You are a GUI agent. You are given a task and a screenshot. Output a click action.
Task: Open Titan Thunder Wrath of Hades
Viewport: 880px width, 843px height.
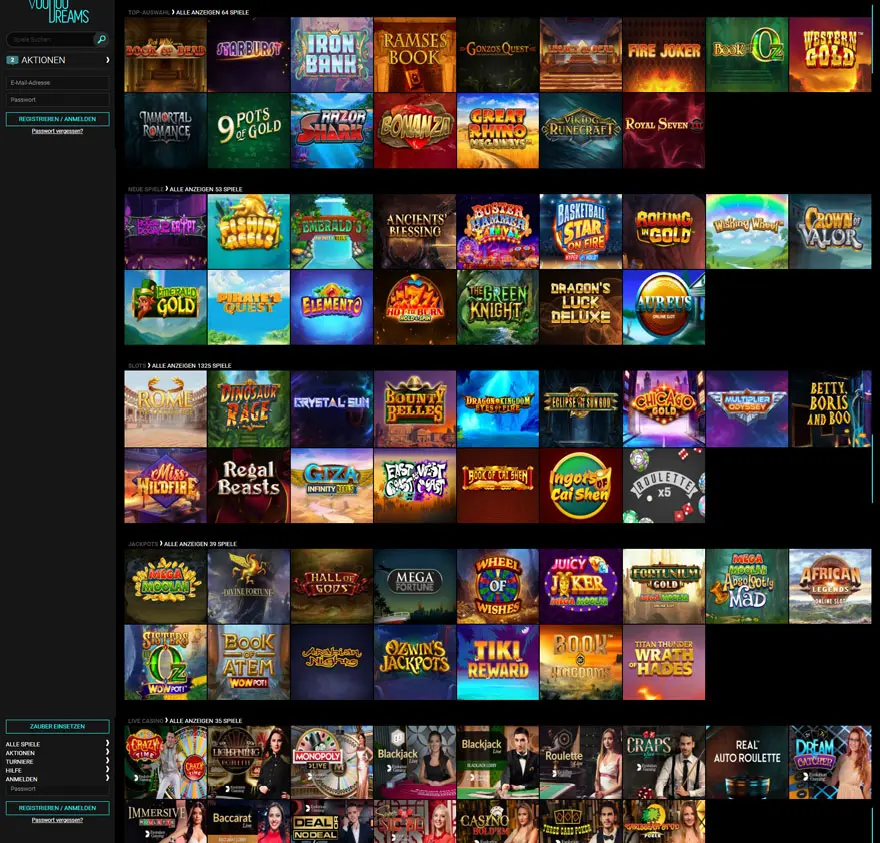click(664, 662)
